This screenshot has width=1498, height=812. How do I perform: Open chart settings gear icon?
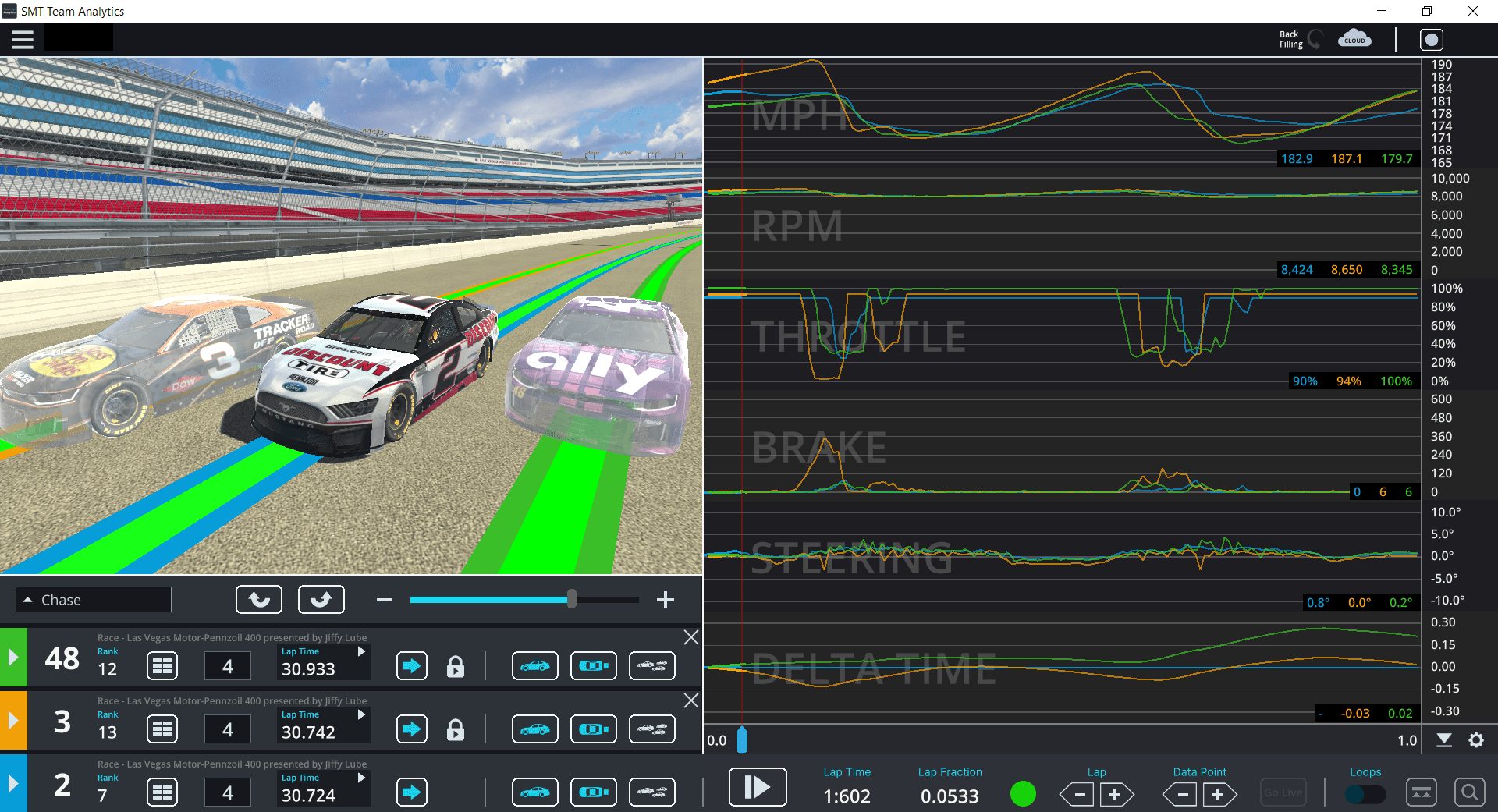1476,740
